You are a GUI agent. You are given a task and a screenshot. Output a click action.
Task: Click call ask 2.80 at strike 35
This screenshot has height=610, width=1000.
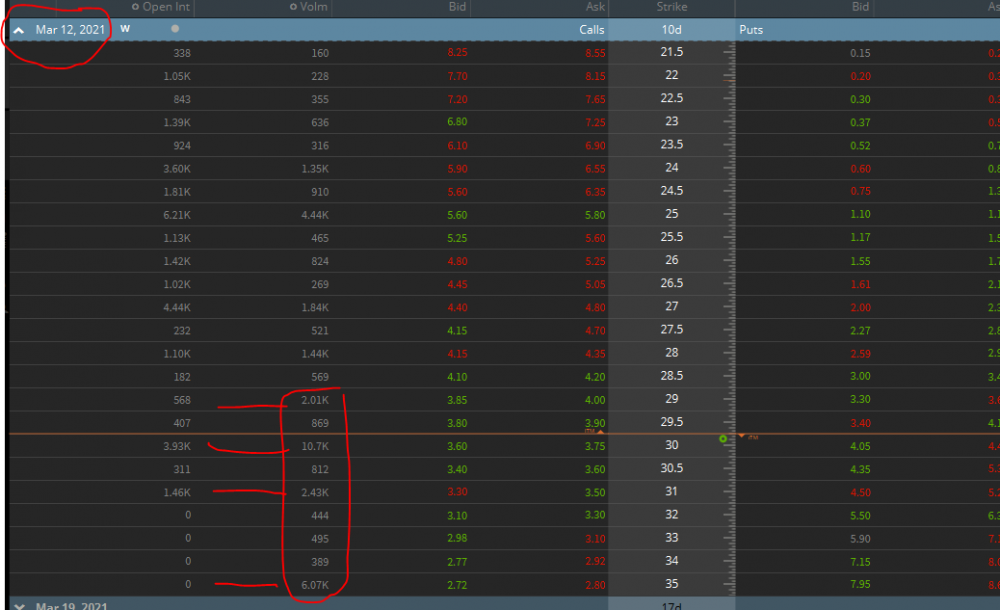pos(594,584)
